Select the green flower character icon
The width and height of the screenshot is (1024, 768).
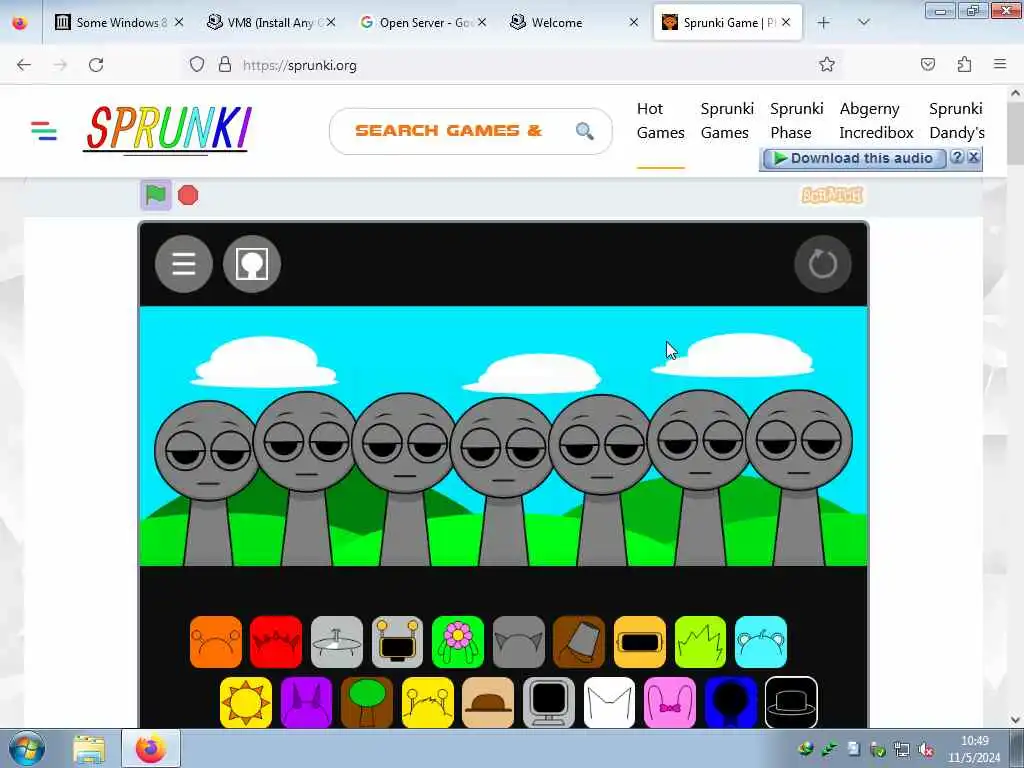coord(458,642)
